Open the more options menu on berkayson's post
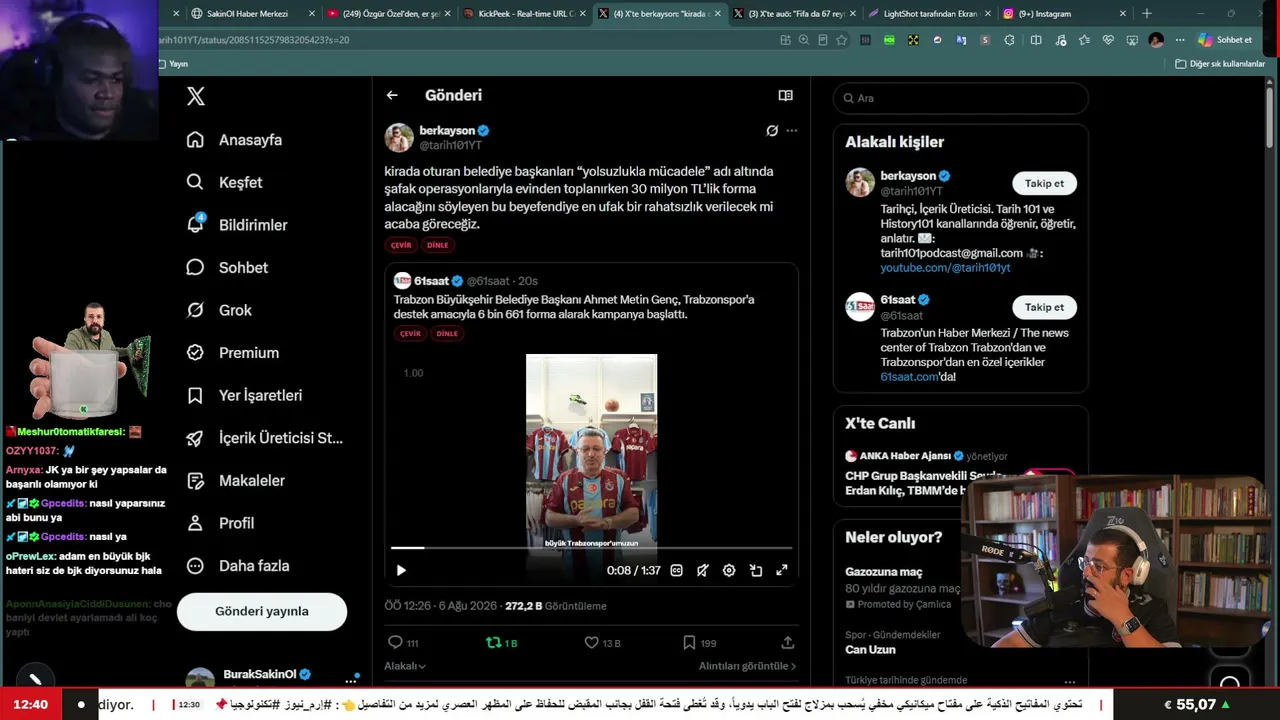The image size is (1280, 720). click(x=792, y=131)
